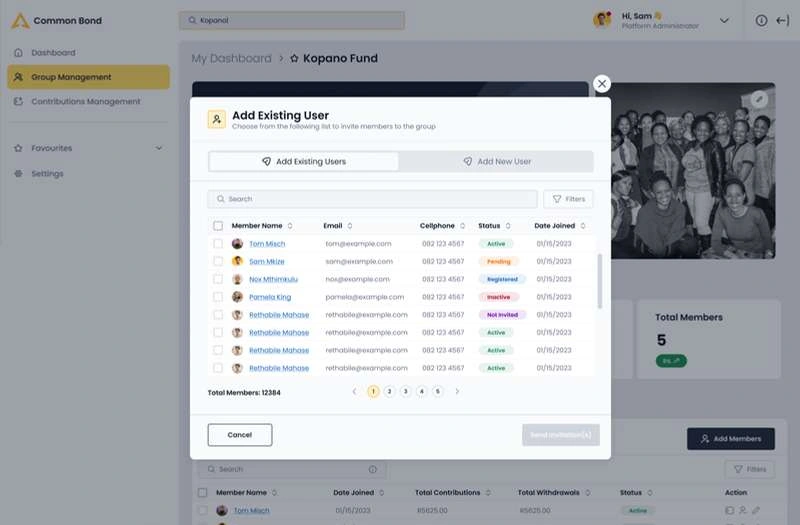800x525 pixels.
Task: Go to next page with right arrow
Action: 457,391
